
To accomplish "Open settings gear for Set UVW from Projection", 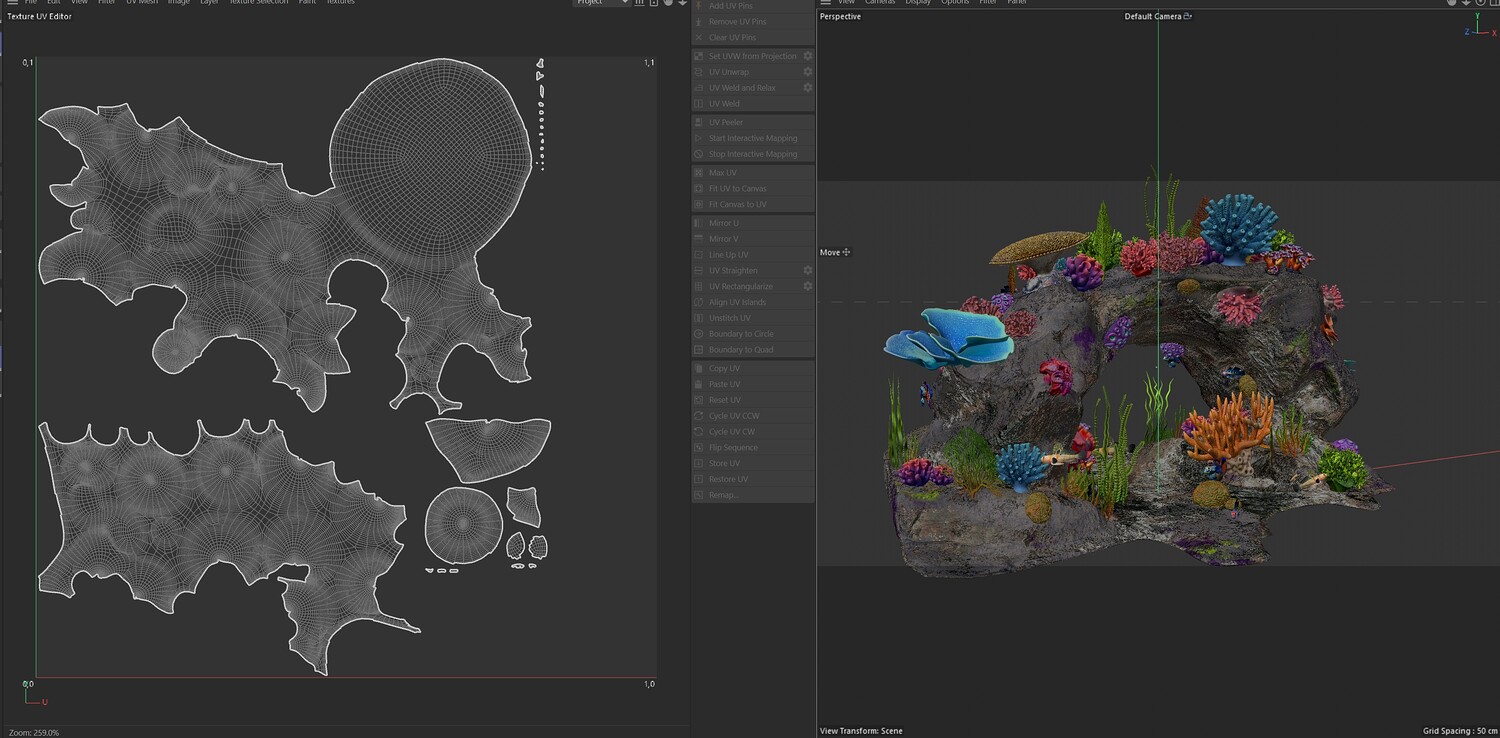I will click(x=808, y=56).
